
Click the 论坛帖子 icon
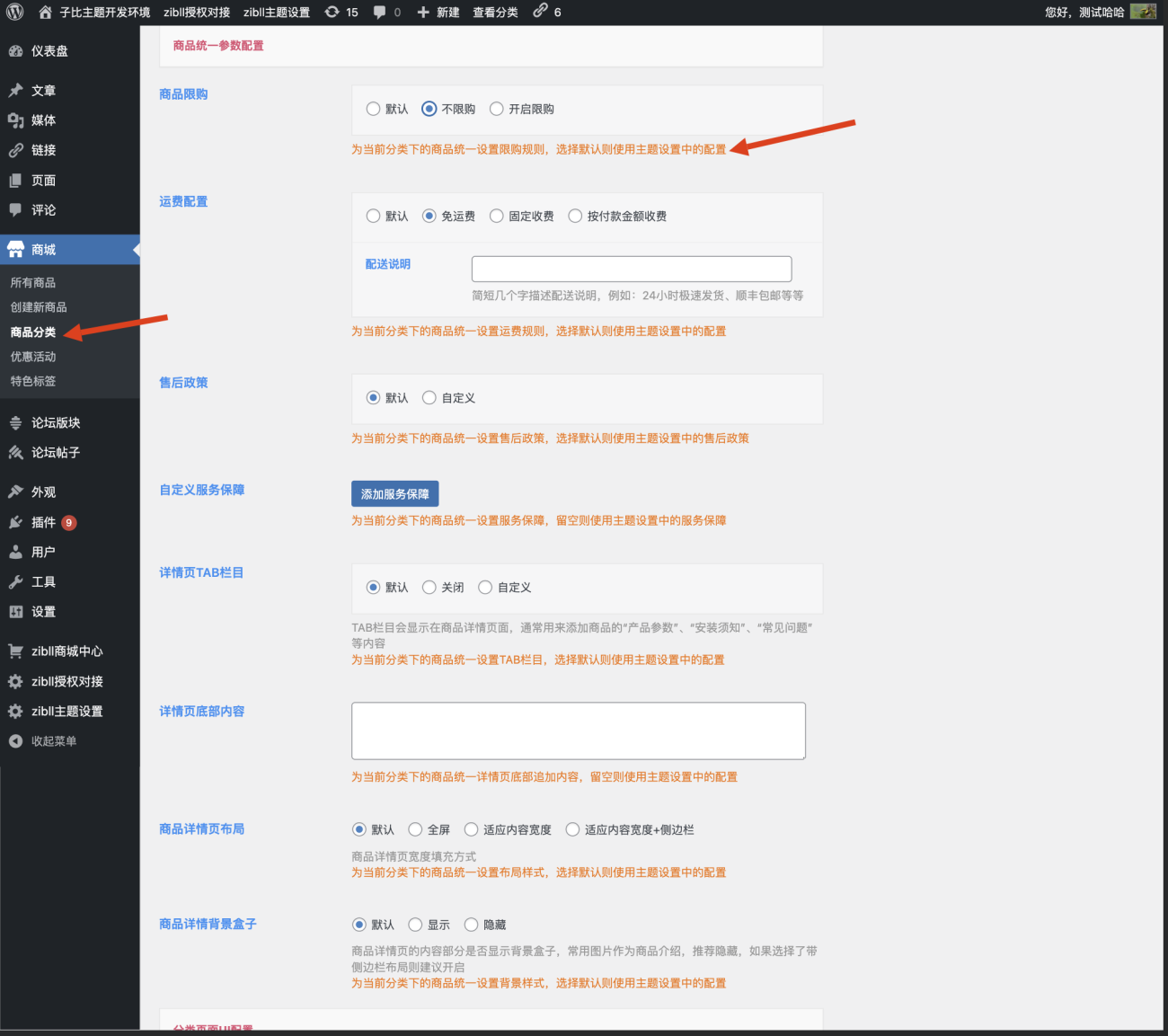[15, 453]
